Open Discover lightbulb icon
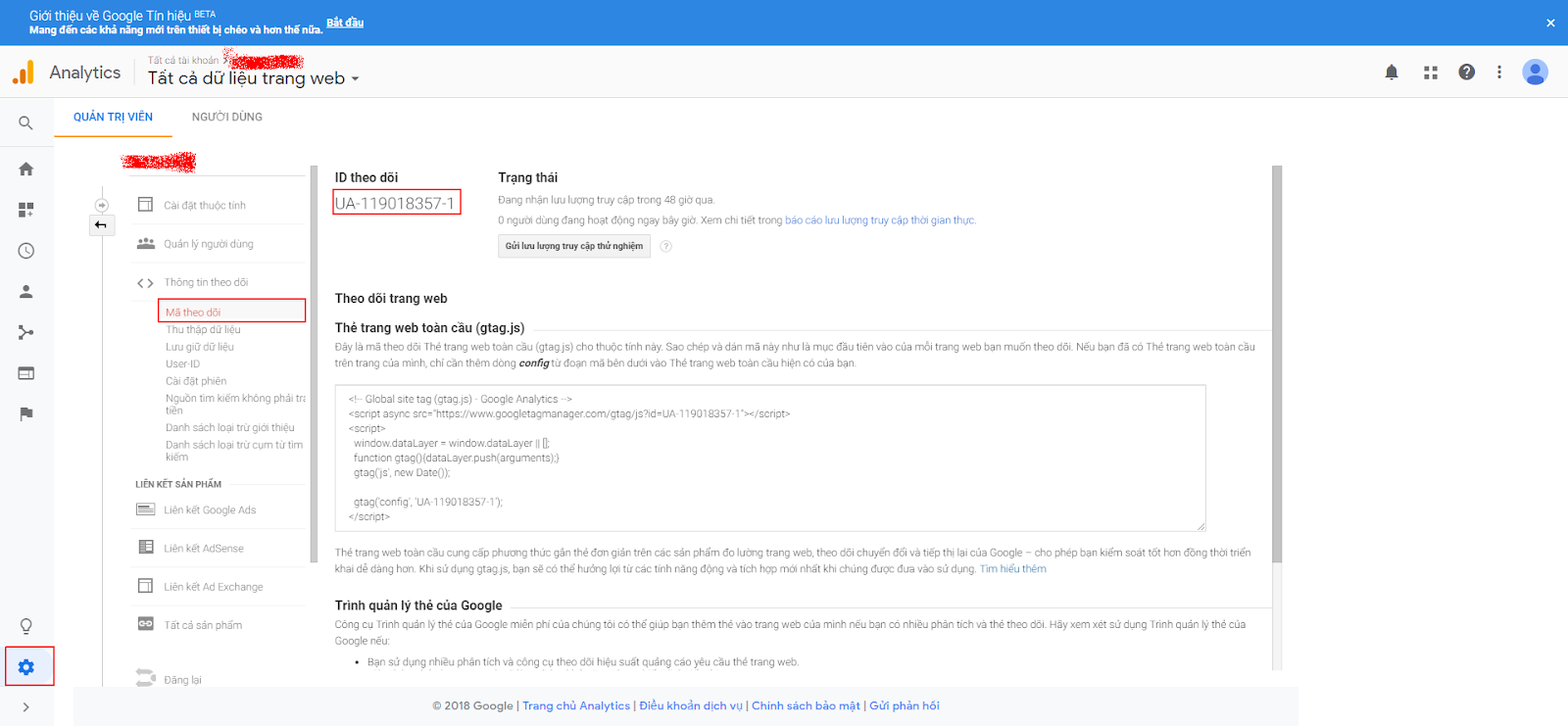Screen dimensions: 1568x726 (26, 626)
